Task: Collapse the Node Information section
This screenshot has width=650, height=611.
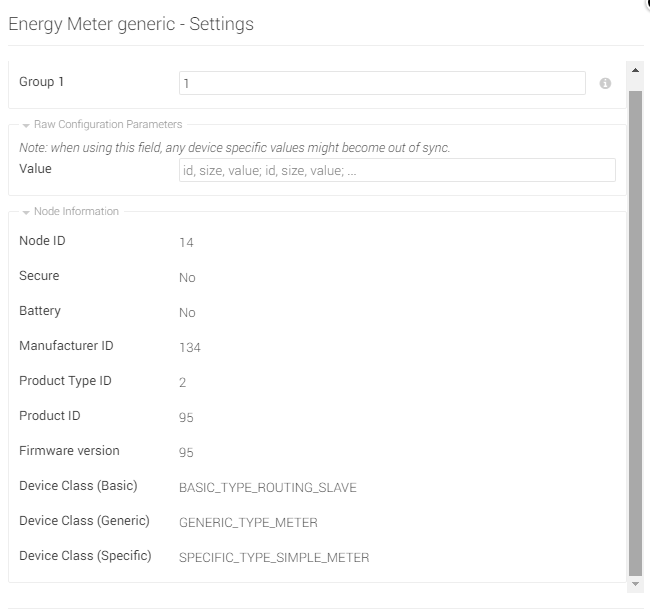Action: [26, 212]
